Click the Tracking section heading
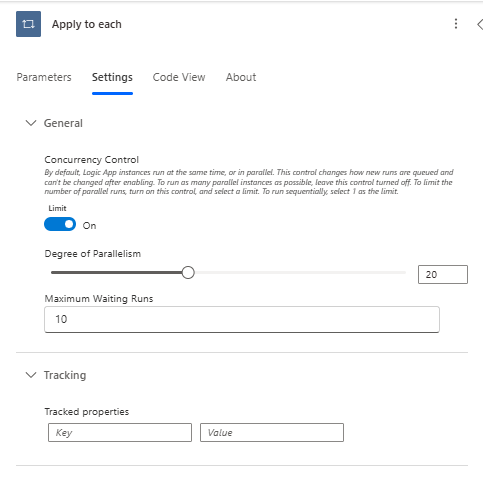483x491 pixels. pyautogui.click(x=65, y=375)
